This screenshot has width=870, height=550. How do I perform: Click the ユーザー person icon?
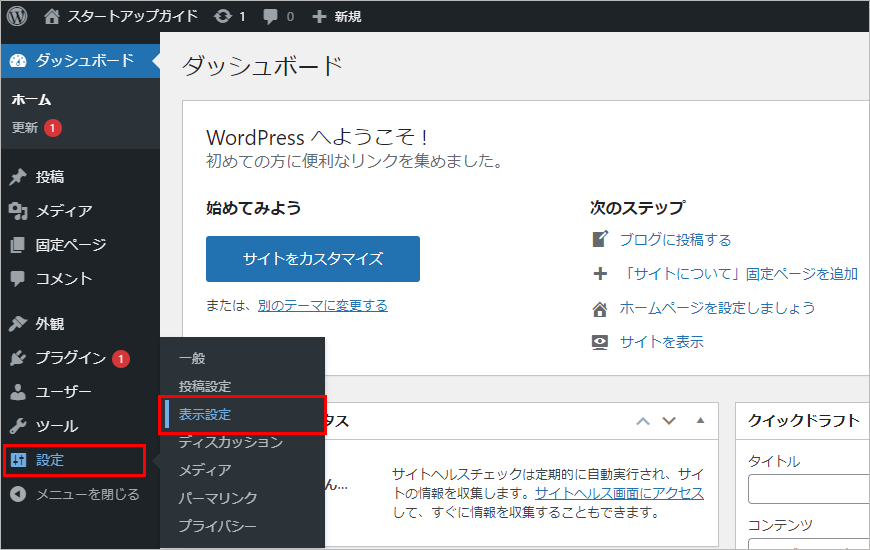point(18,392)
